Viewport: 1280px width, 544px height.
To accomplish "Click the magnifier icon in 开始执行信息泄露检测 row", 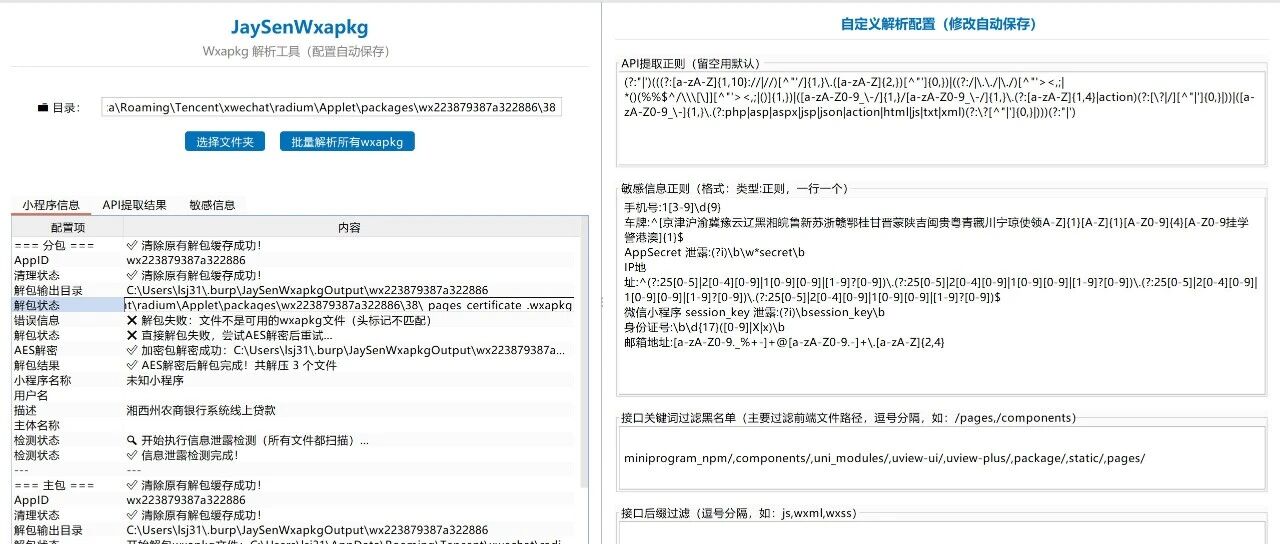I will [132, 440].
